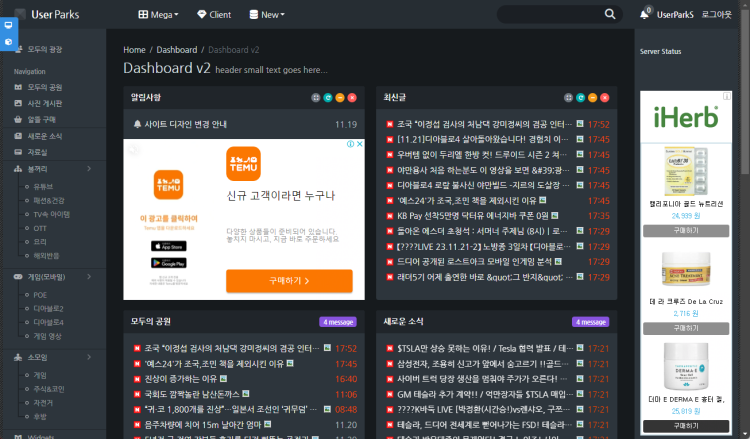This screenshot has width=750, height=439.
Task: Minimize 최신글 panel using yellow button
Action: pyautogui.click(x=593, y=98)
